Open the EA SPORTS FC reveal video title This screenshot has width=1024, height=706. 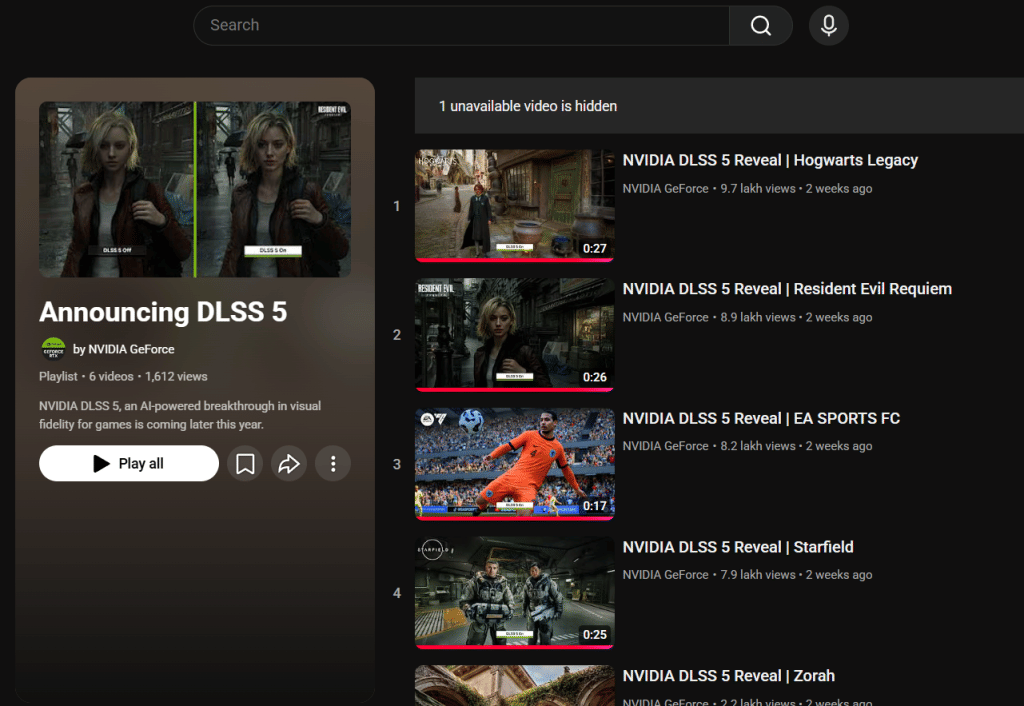click(761, 418)
